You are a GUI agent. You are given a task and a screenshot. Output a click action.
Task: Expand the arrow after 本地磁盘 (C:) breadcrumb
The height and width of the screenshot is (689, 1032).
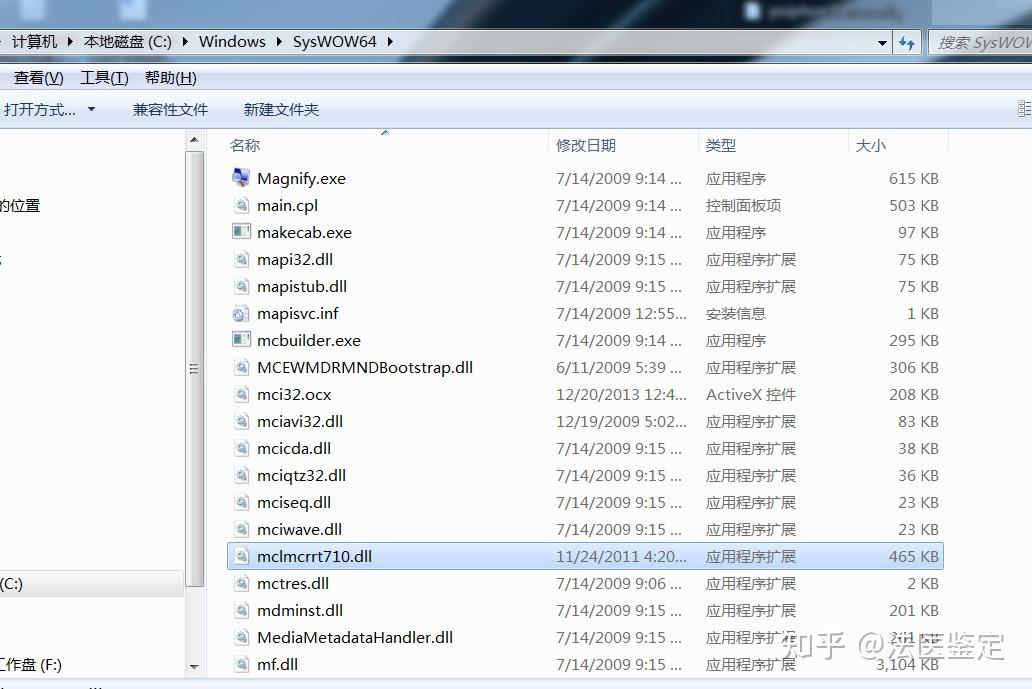(x=185, y=41)
